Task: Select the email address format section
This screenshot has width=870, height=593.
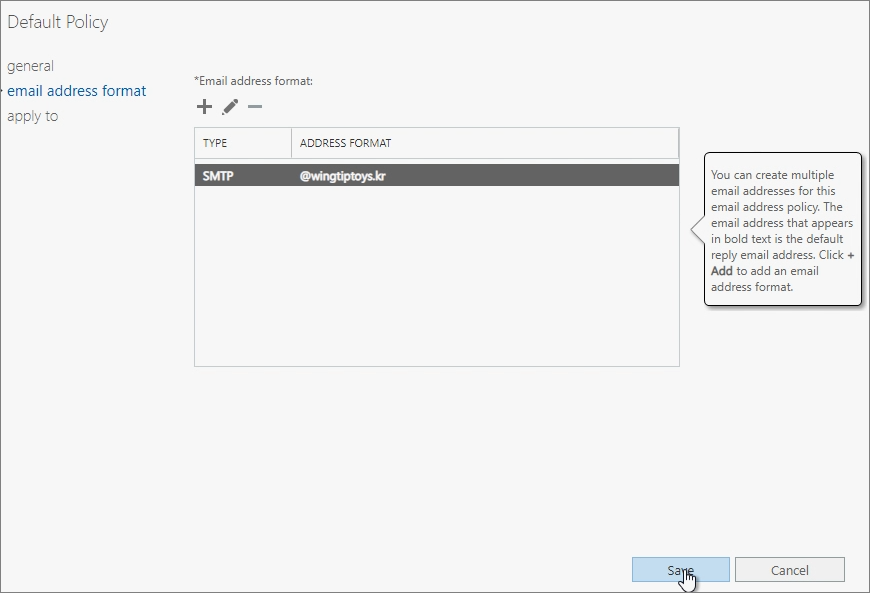Action: [77, 91]
